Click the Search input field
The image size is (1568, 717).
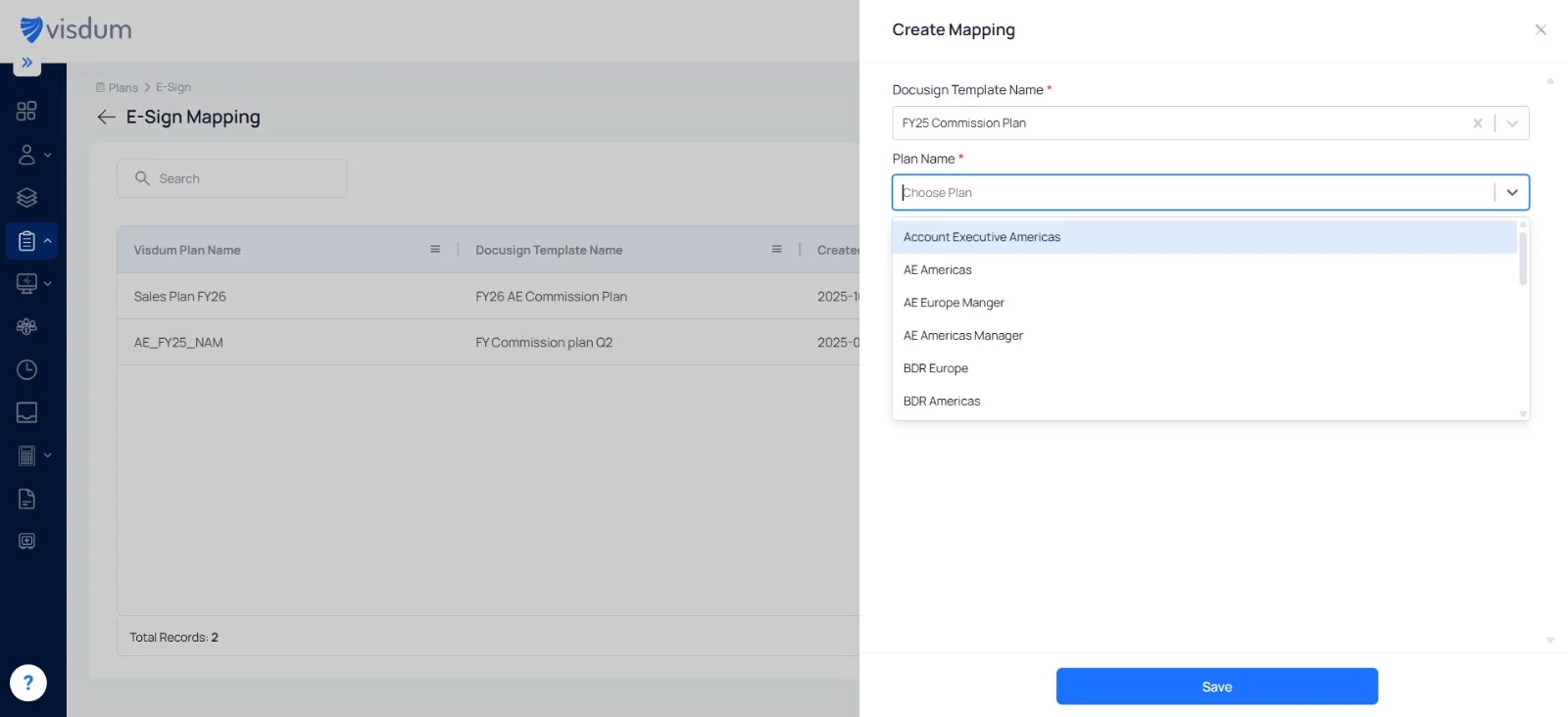point(232,178)
